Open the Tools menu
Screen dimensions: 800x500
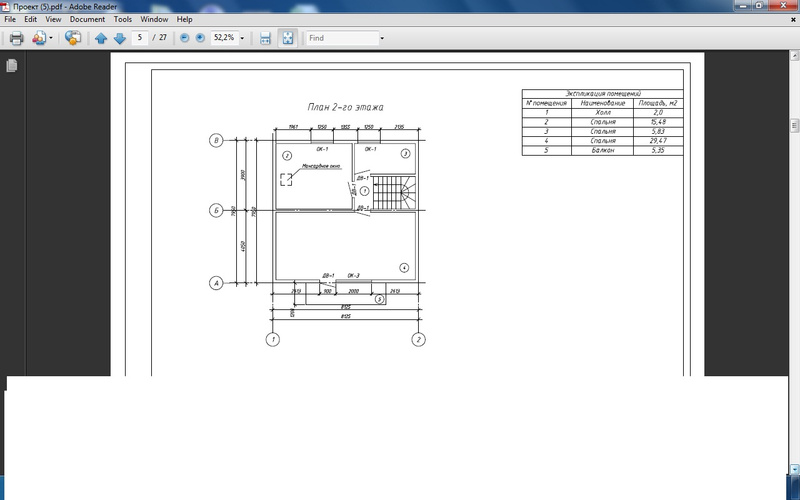(x=122, y=19)
